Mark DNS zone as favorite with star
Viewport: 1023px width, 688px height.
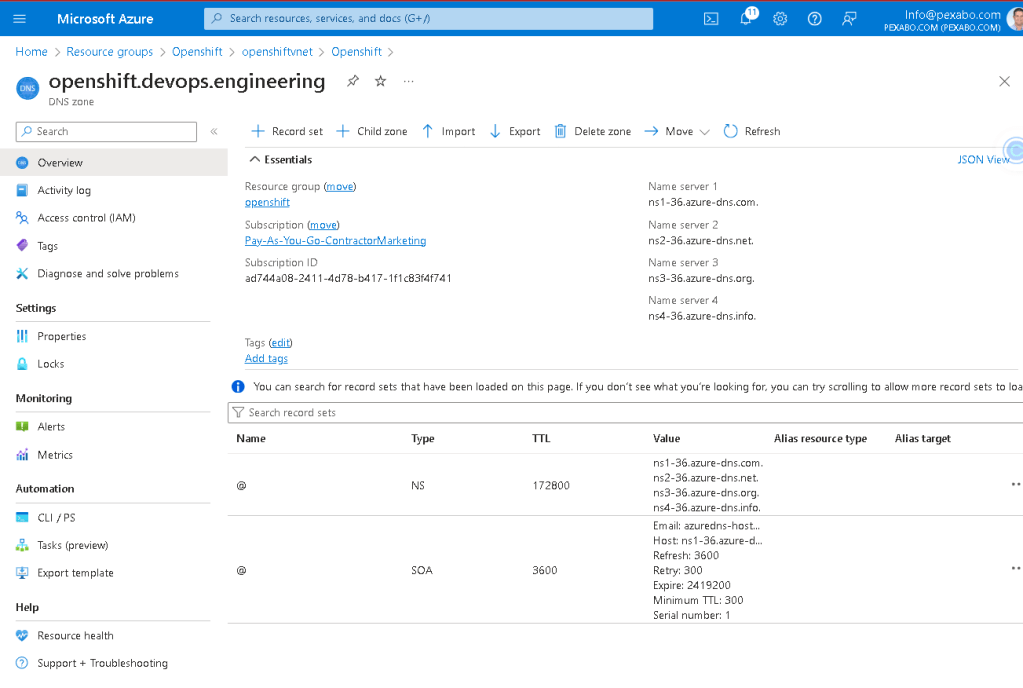pos(380,81)
